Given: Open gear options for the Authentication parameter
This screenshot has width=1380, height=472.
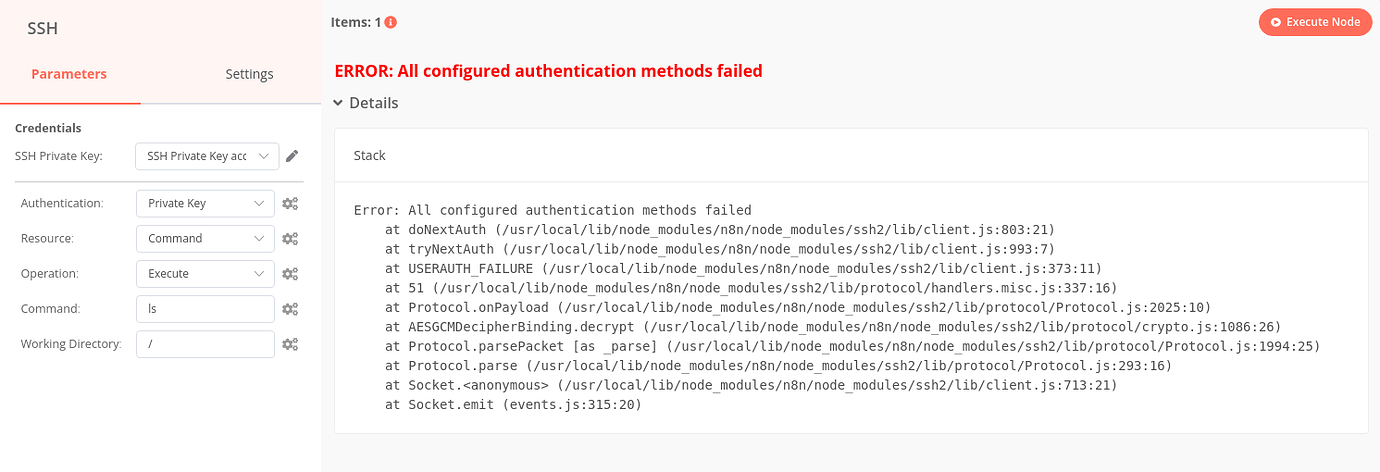Looking at the screenshot, I should point(290,204).
